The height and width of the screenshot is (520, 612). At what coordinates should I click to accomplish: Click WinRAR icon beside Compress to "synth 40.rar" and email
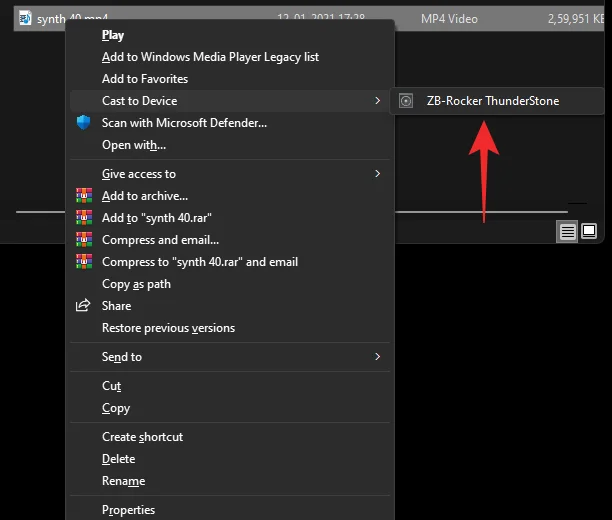[84, 261]
